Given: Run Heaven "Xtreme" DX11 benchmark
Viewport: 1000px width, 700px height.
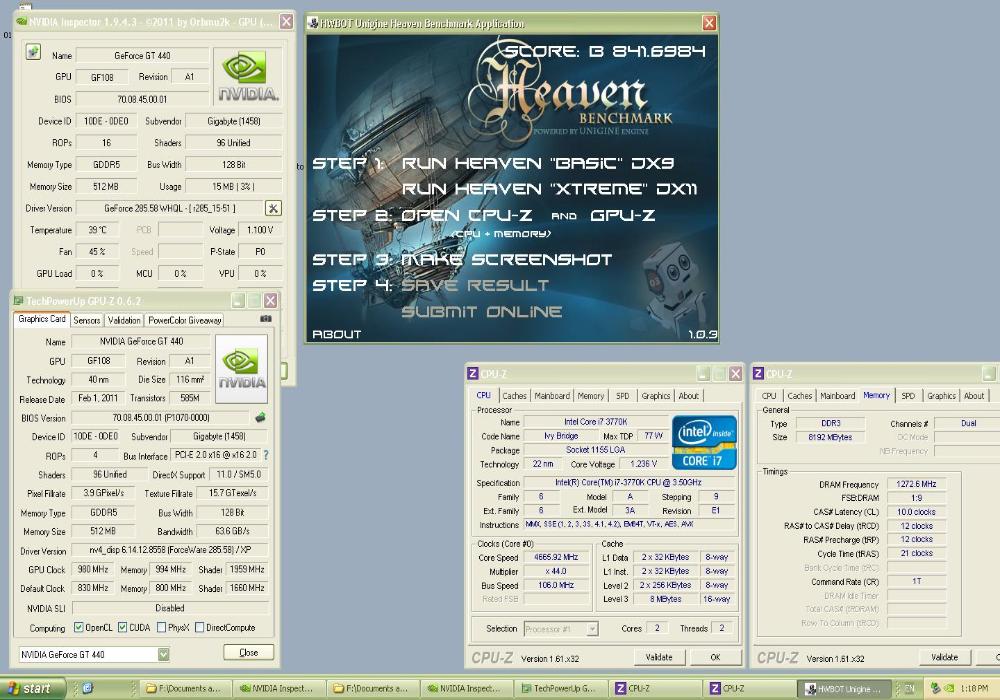Looking at the screenshot, I should [x=549, y=189].
